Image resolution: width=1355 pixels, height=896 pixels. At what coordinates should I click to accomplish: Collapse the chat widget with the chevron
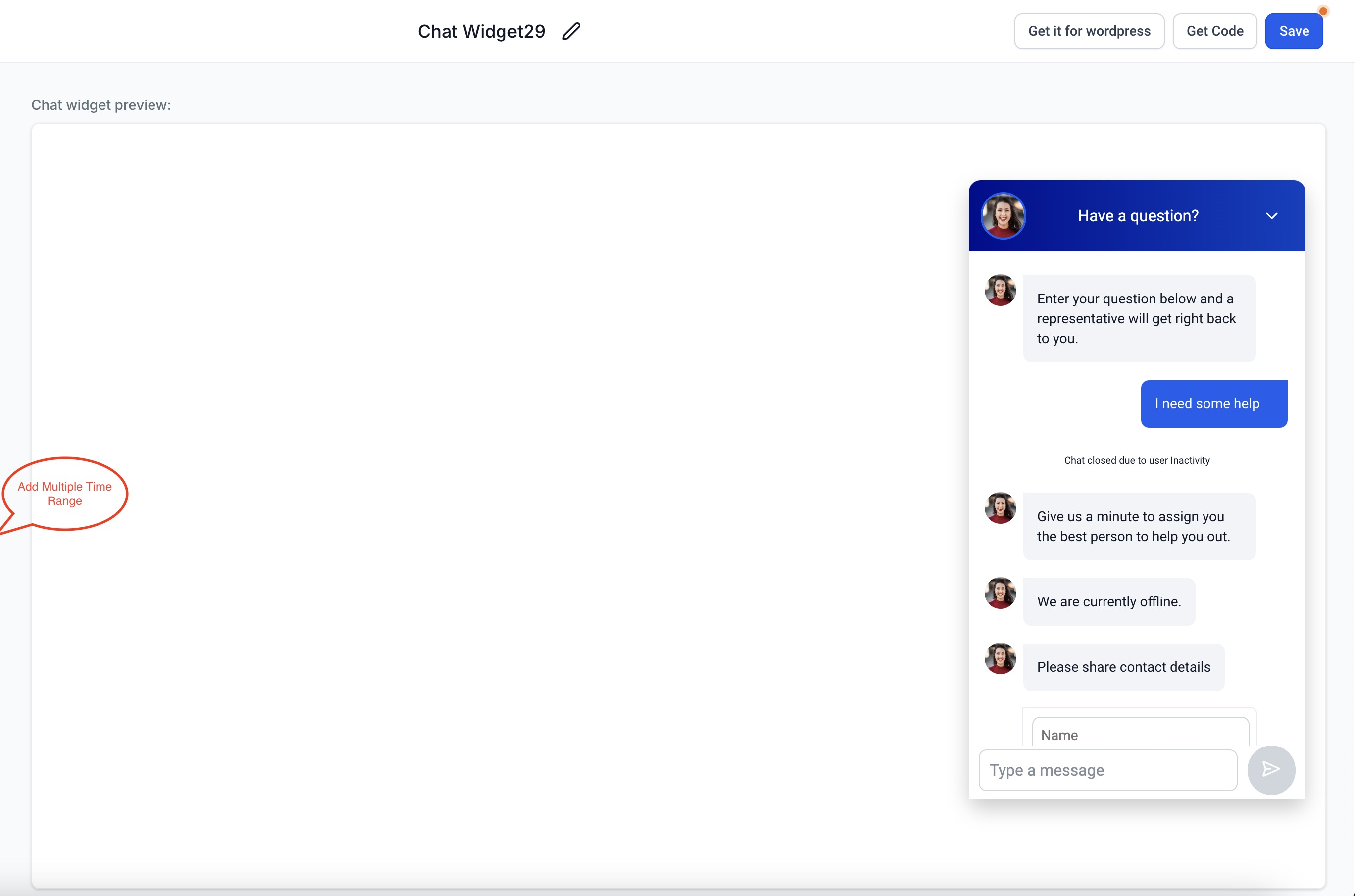(1271, 216)
